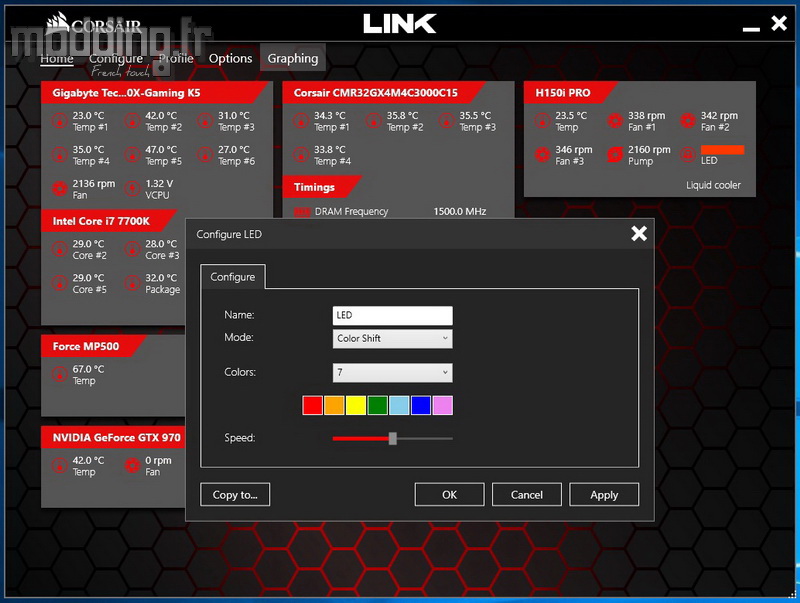800x603 pixels.
Task: Click the "1500.0 MHz" DRAM frequency value
Action: [459, 212]
